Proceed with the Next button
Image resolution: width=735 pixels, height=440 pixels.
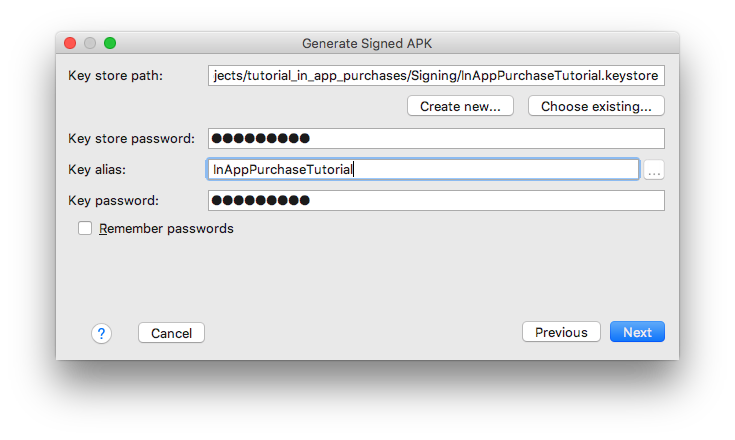[637, 332]
